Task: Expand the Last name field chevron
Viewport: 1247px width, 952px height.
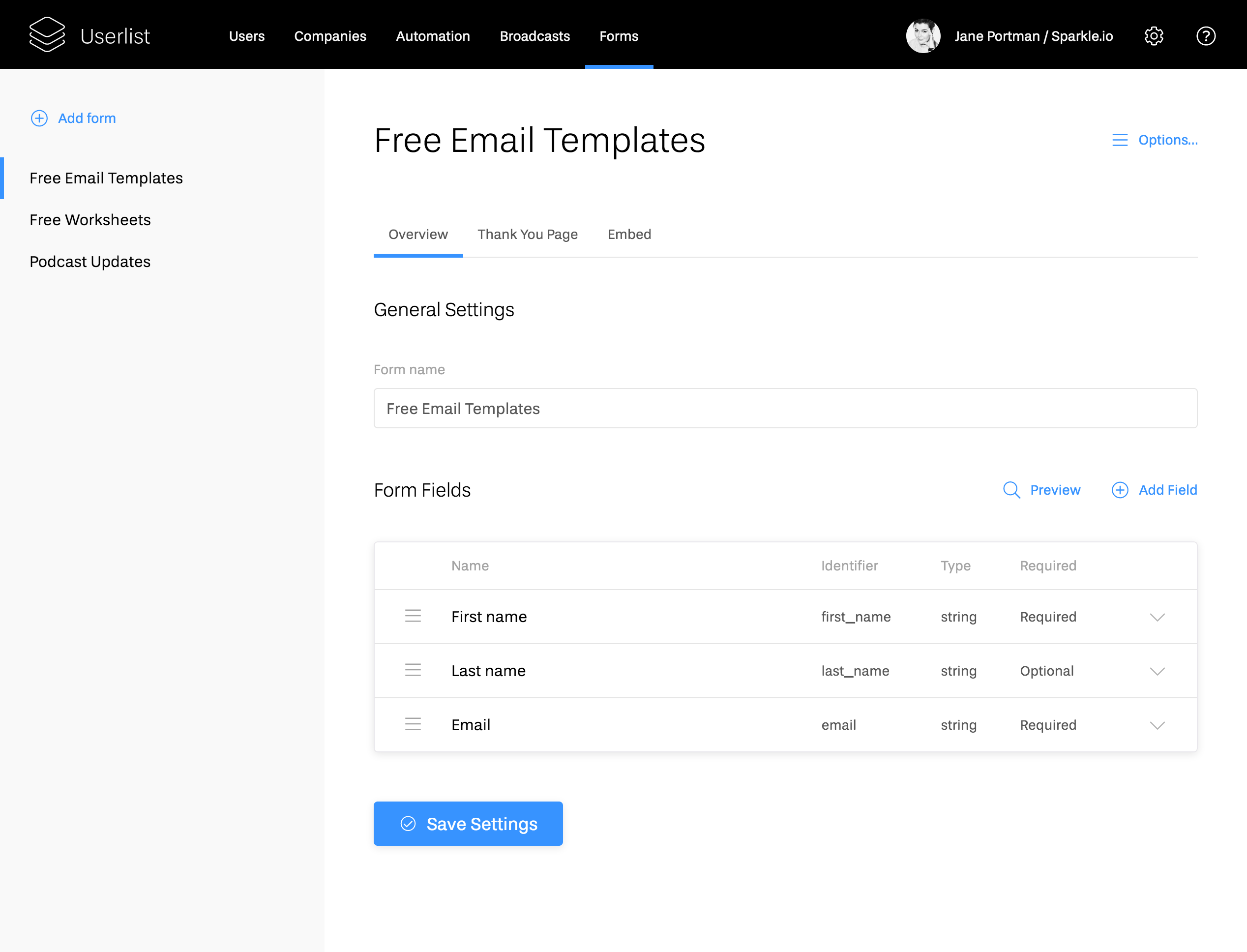Action: [x=1157, y=672]
